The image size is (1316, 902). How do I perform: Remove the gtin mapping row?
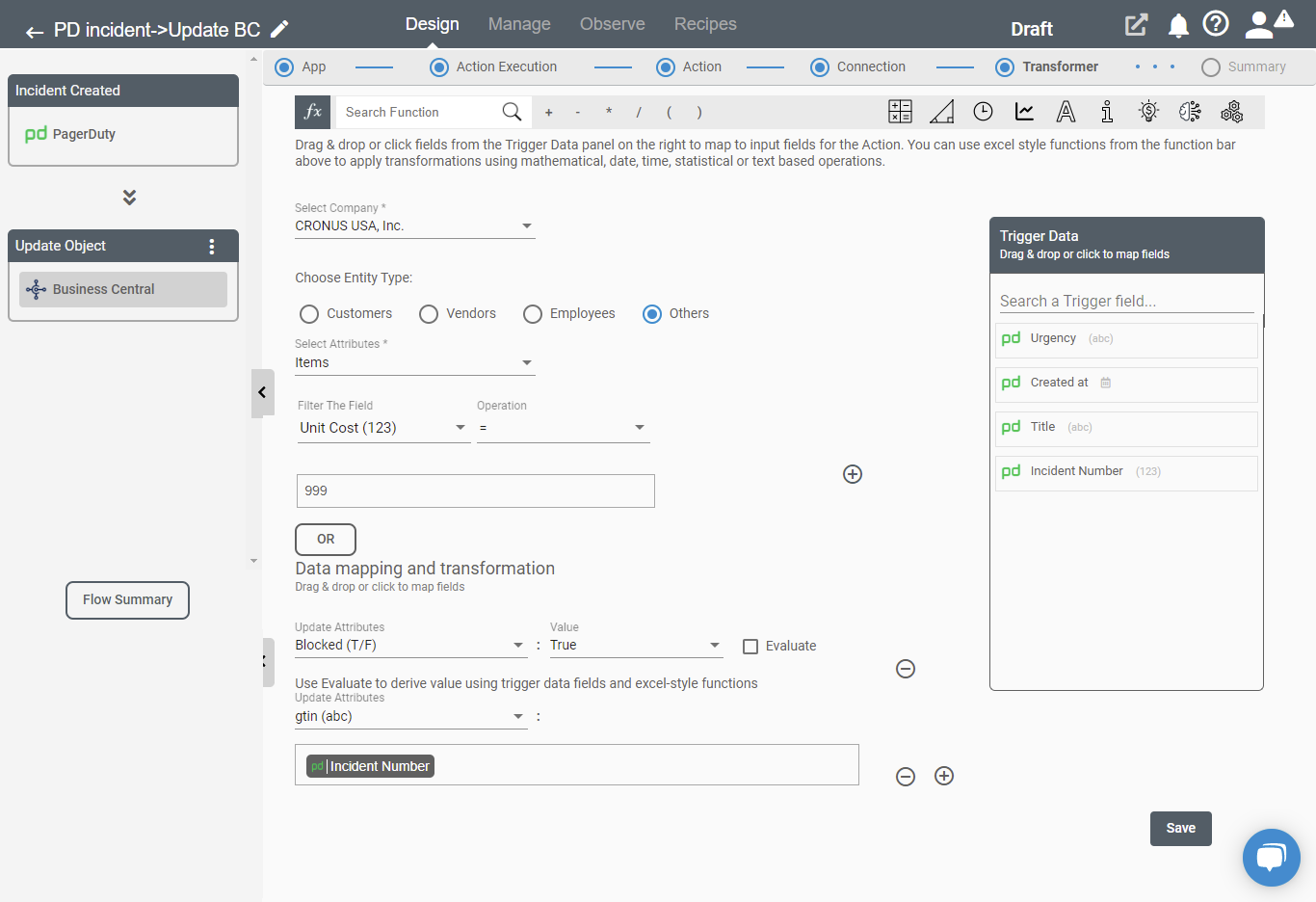906,777
